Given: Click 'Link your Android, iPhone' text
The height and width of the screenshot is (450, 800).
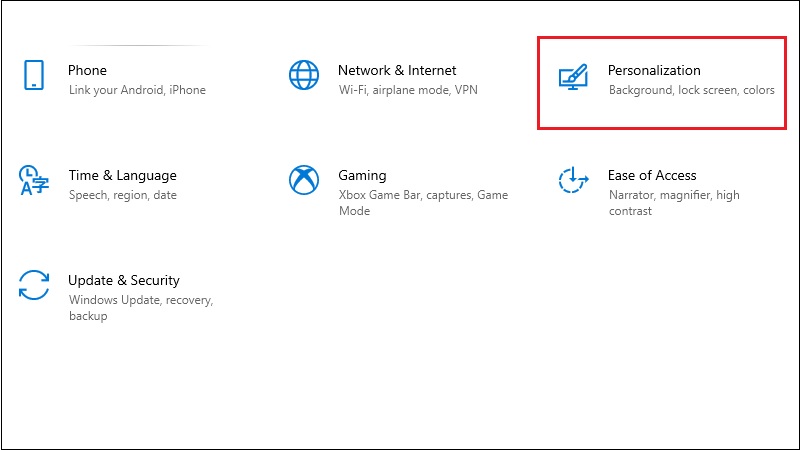Looking at the screenshot, I should tap(137, 90).
